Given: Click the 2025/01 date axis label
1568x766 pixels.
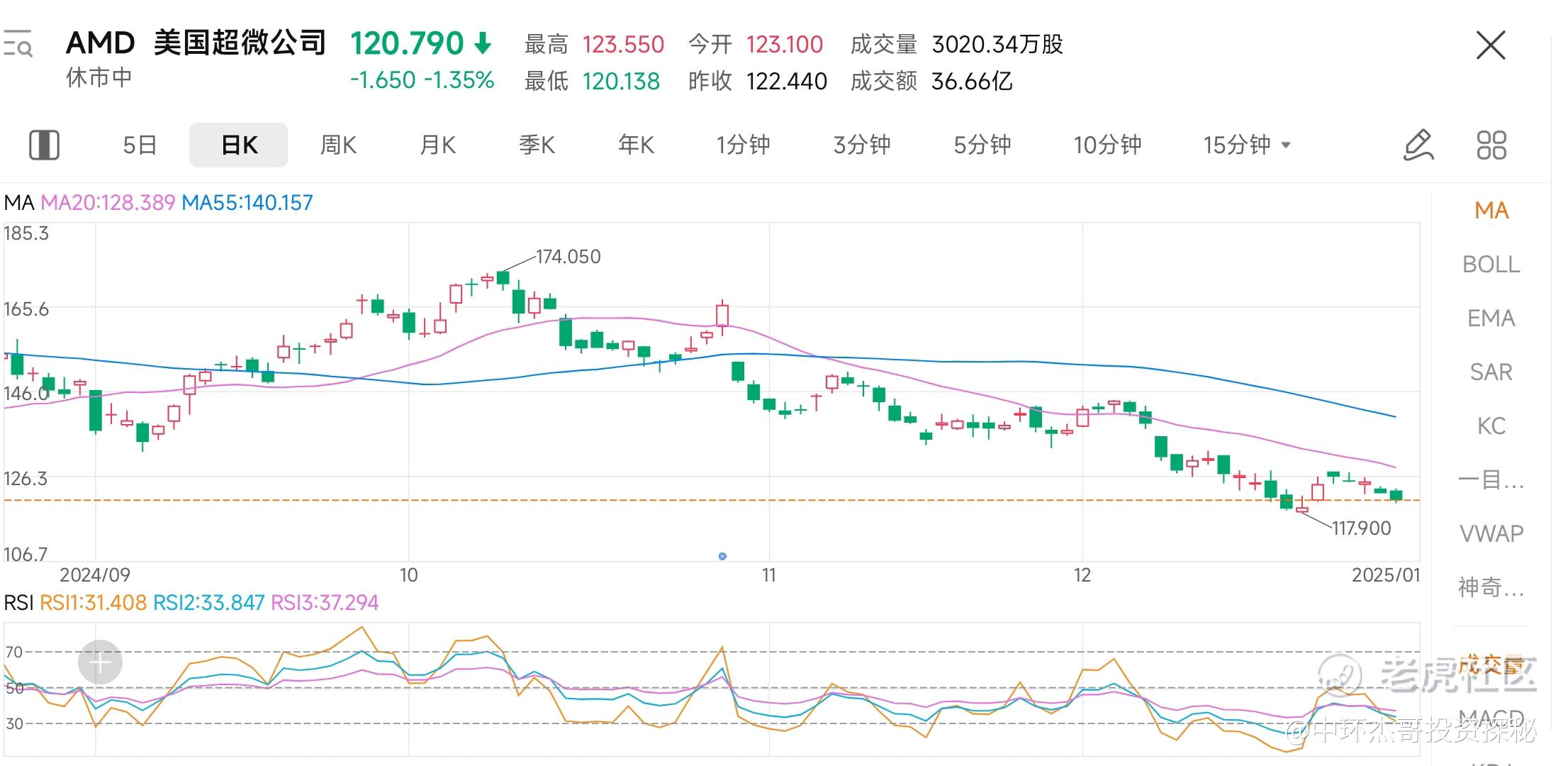Looking at the screenshot, I should [x=1386, y=574].
